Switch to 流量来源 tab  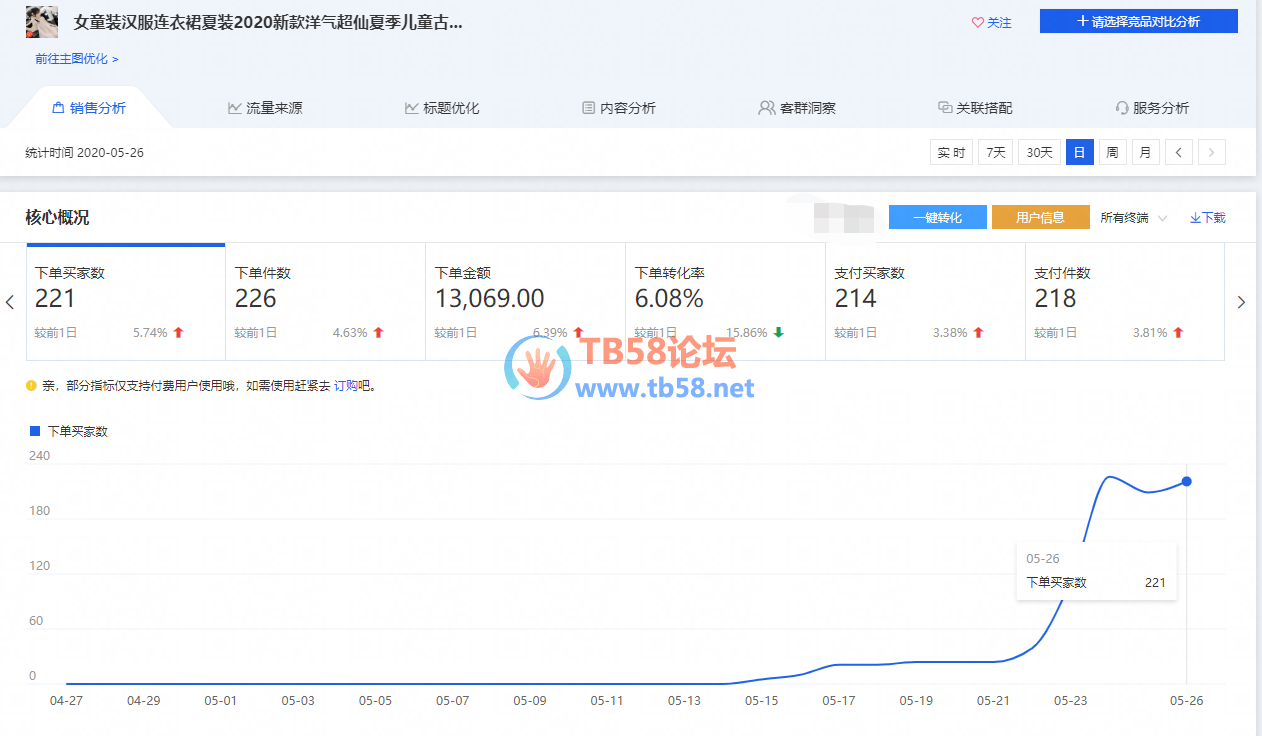click(x=265, y=108)
